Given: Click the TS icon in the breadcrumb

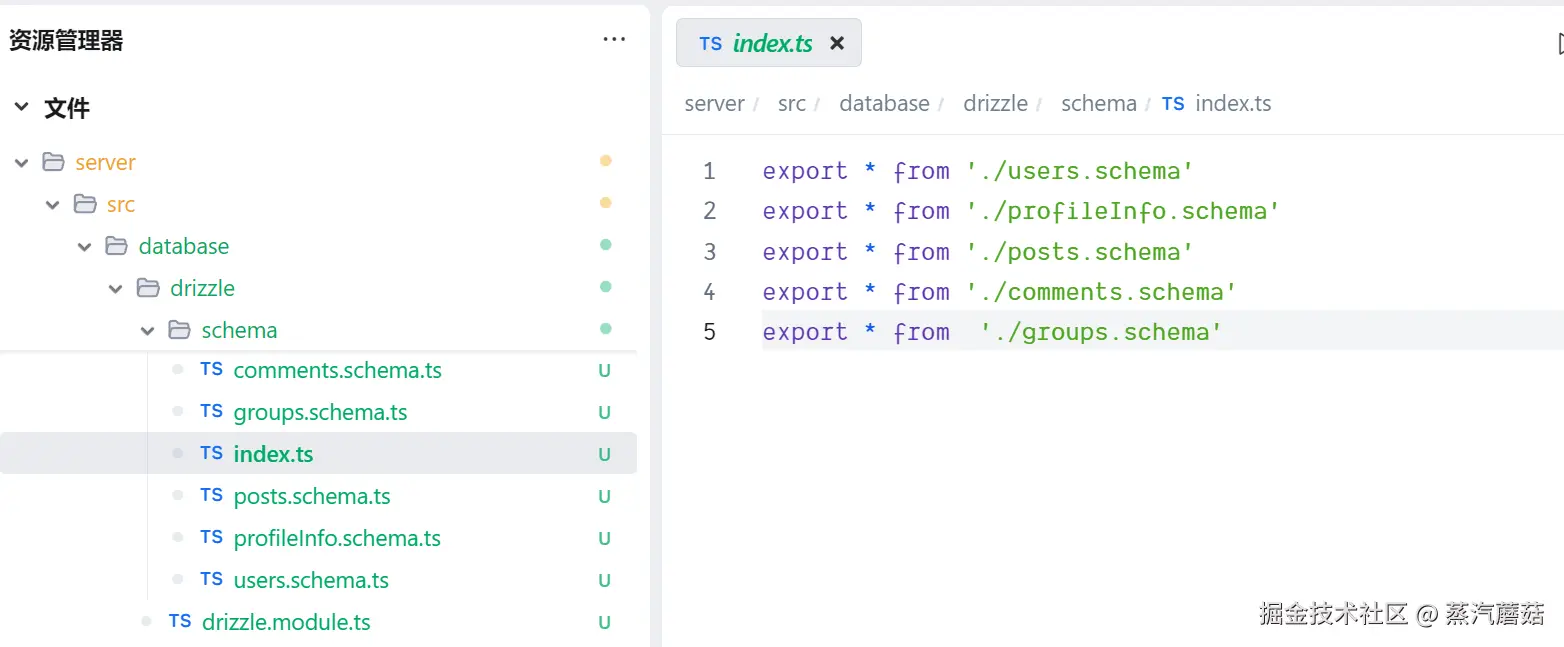Looking at the screenshot, I should [x=1173, y=104].
